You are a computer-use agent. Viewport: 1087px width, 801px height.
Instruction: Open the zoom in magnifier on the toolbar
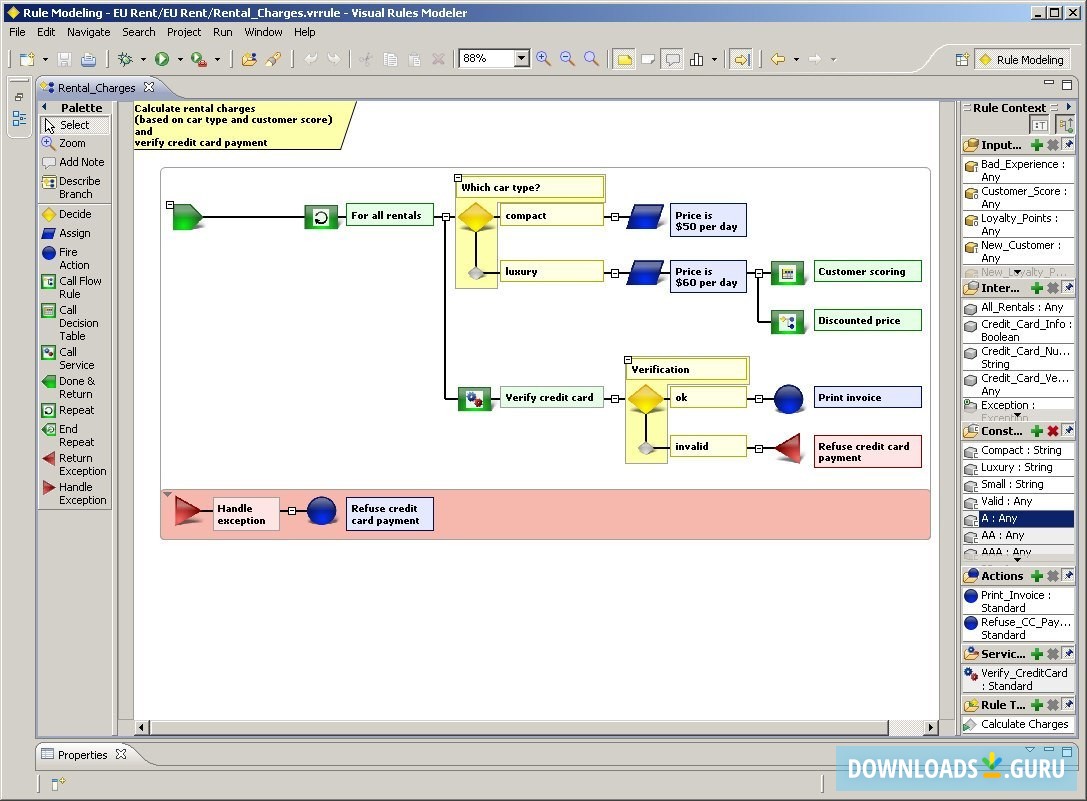point(543,58)
